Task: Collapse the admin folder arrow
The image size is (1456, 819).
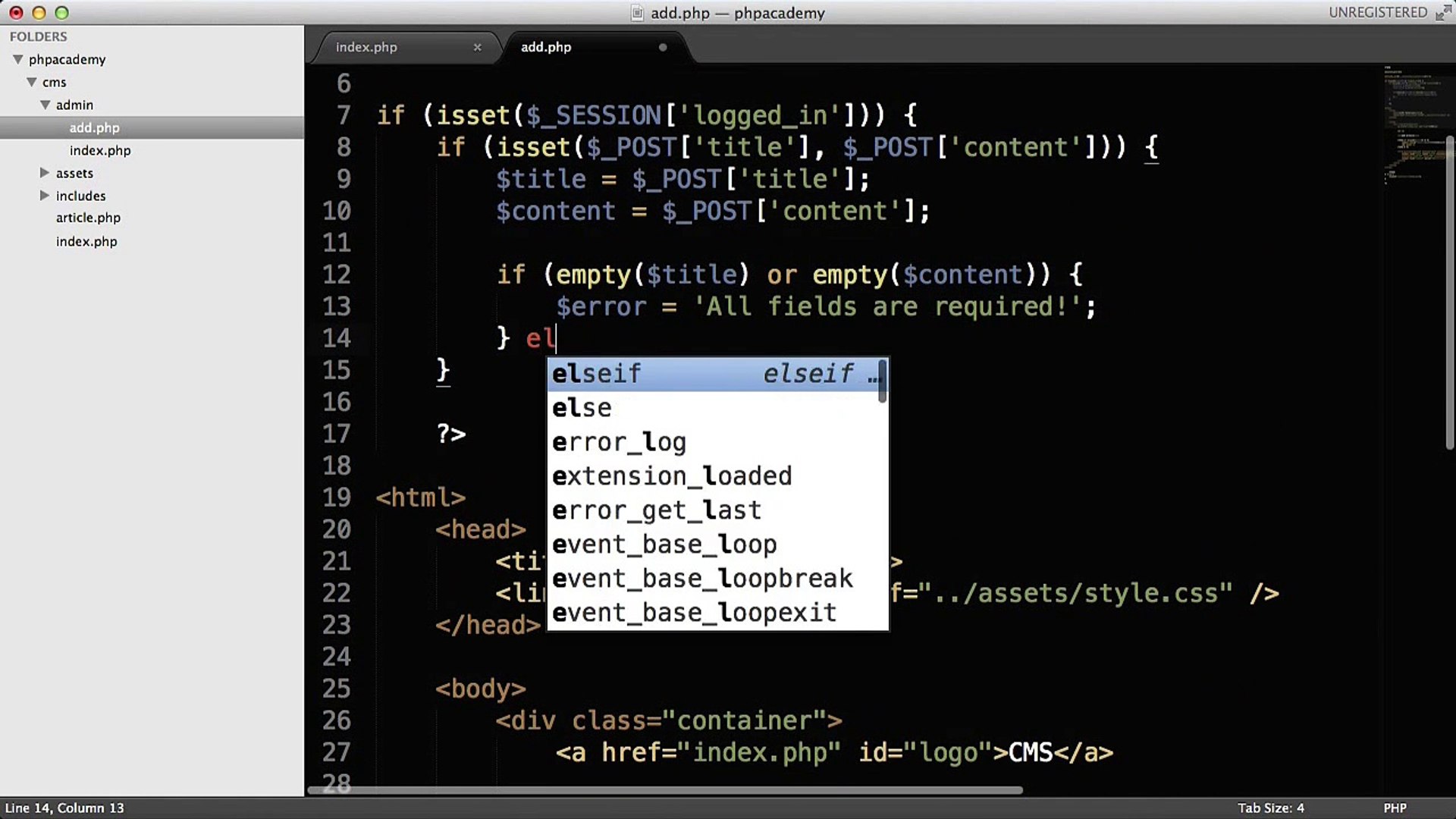Action: point(45,105)
